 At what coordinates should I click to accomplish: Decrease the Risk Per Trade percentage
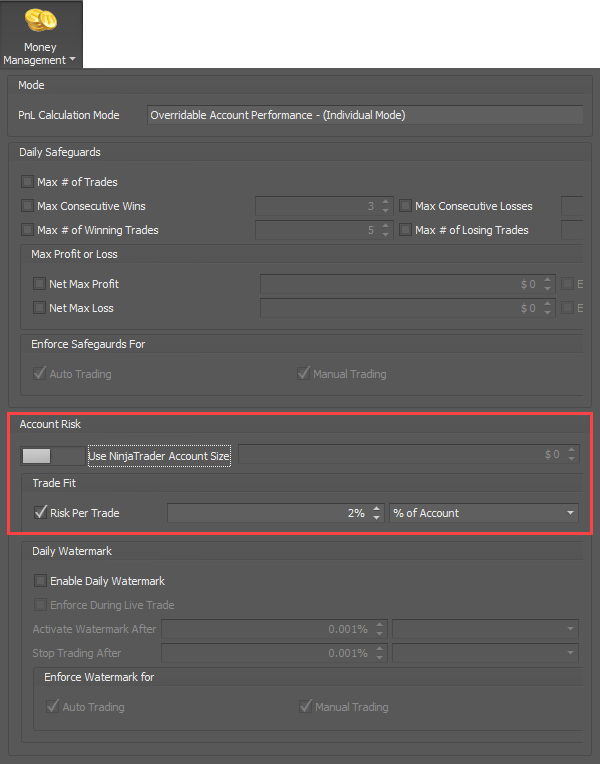click(376, 517)
